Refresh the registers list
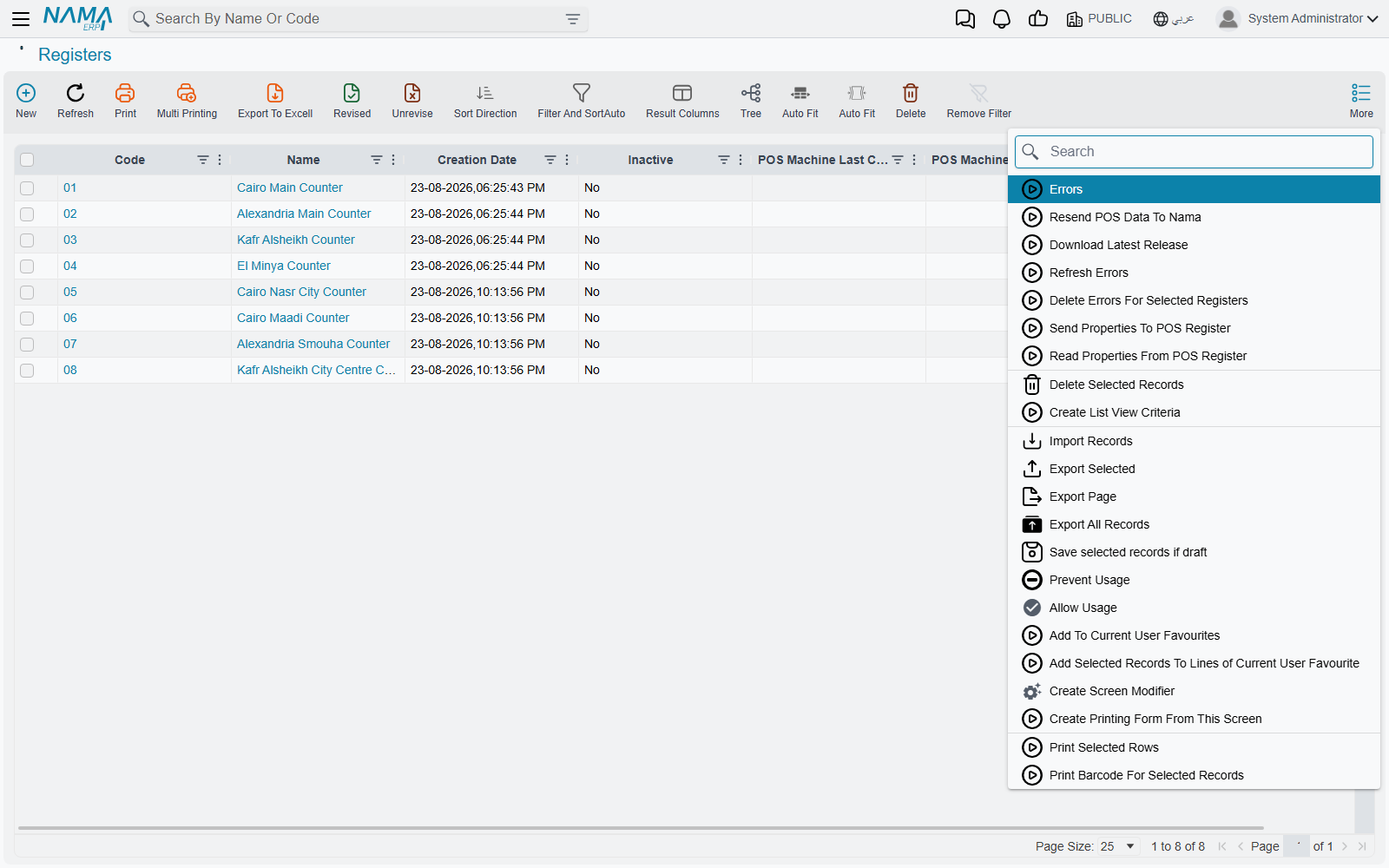The image size is (1389, 868). pos(76,101)
